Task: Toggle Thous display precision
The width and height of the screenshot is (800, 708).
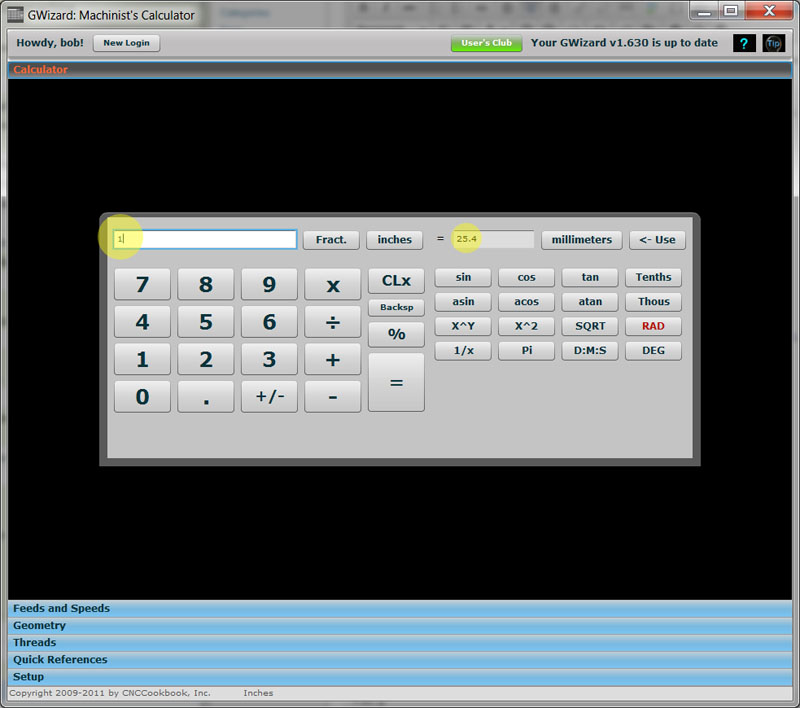Action: pyautogui.click(x=653, y=302)
